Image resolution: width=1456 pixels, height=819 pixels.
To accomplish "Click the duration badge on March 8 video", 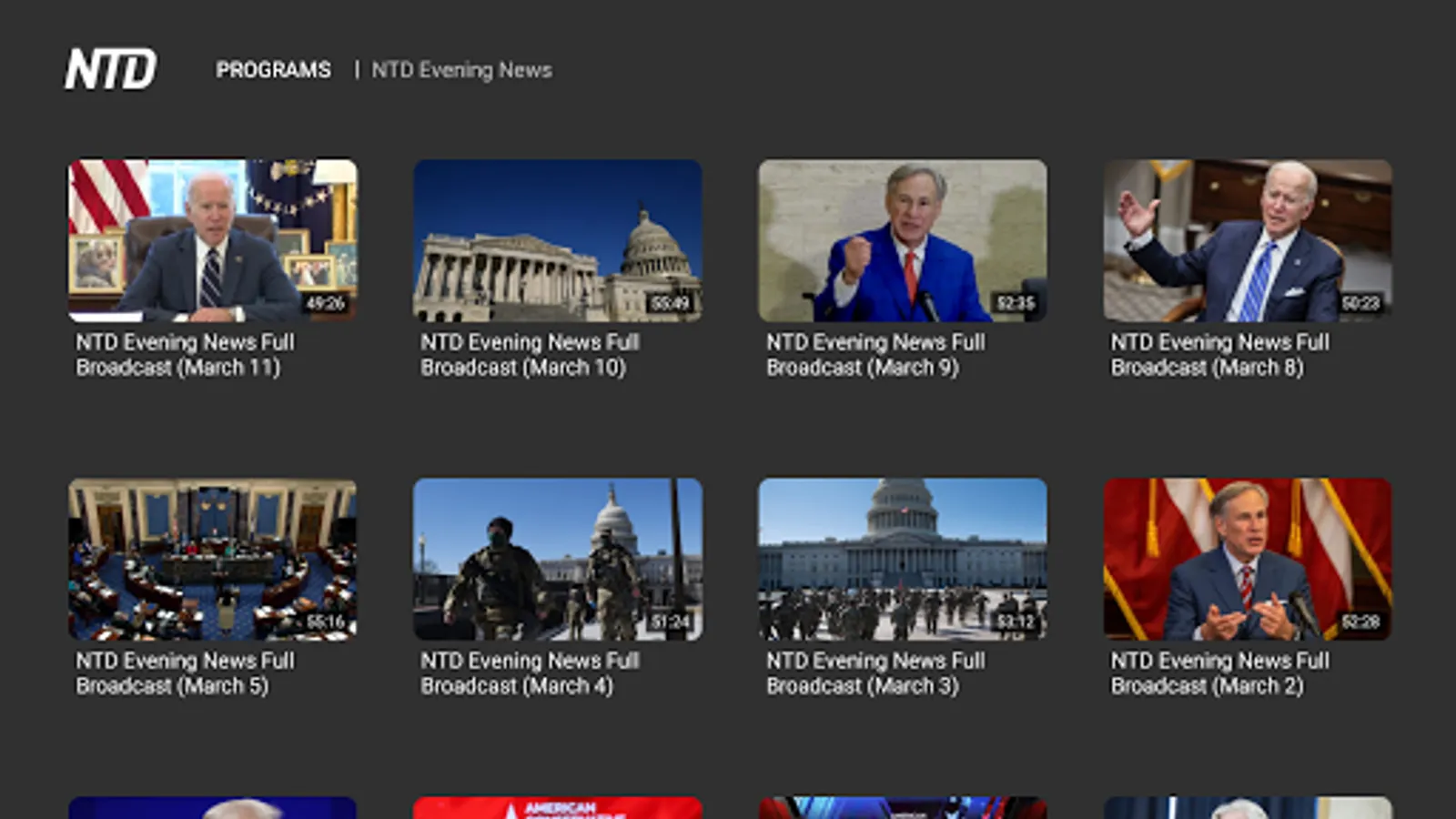I will pyautogui.click(x=1360, y=303).
